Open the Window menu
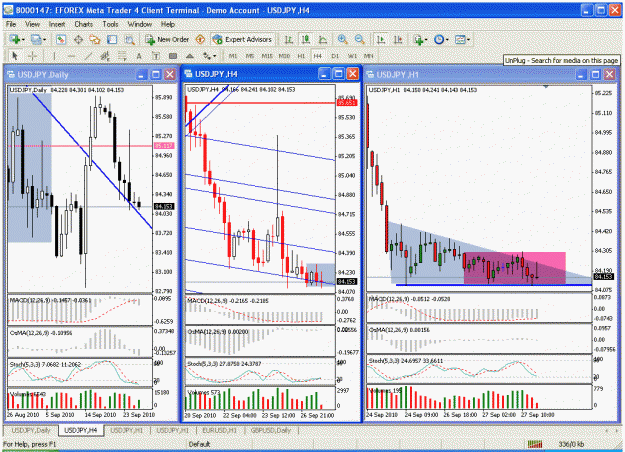The image size is (625, 452). click(140, 24)
